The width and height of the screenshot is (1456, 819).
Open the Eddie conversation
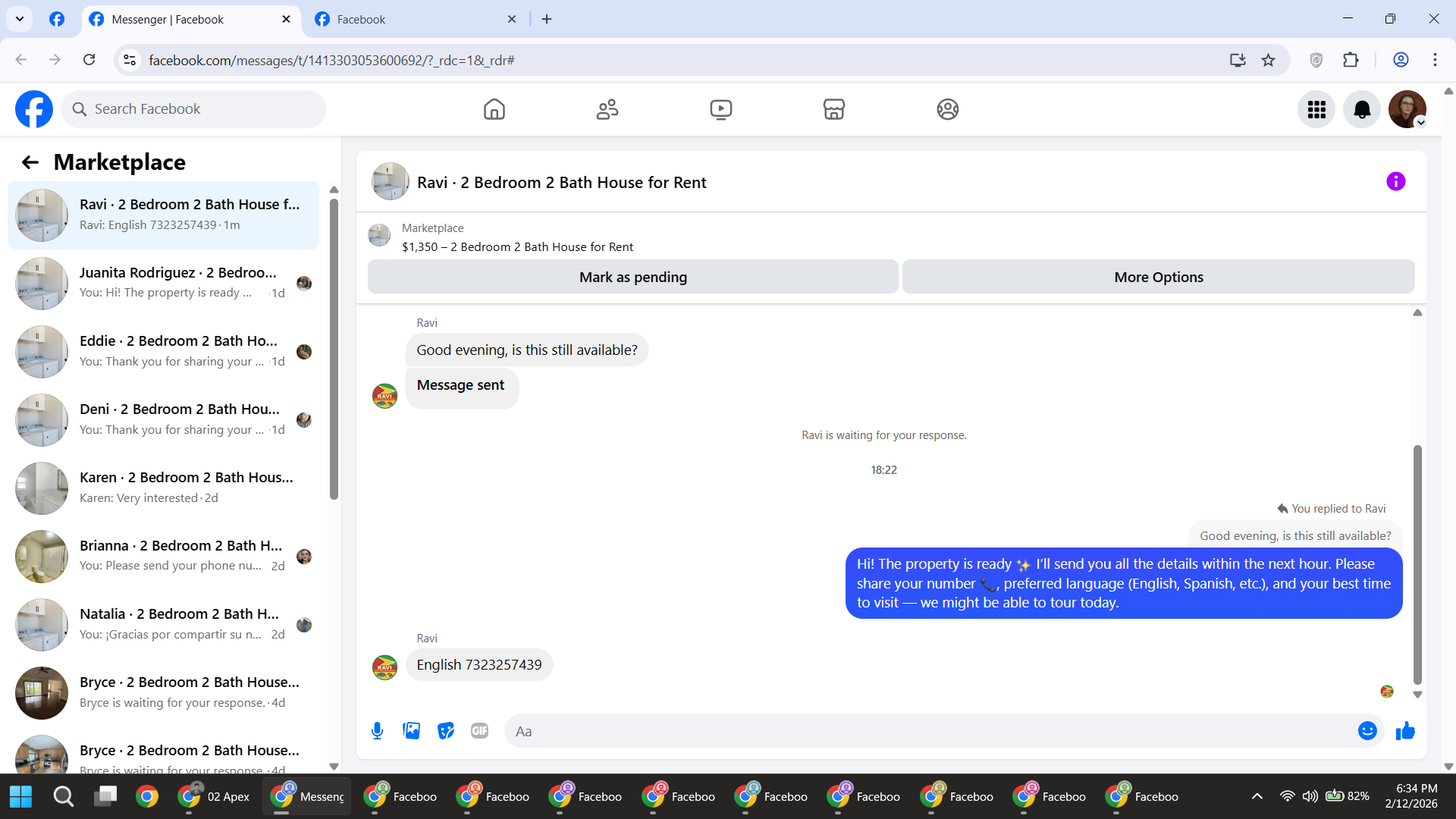coord(163,352)
